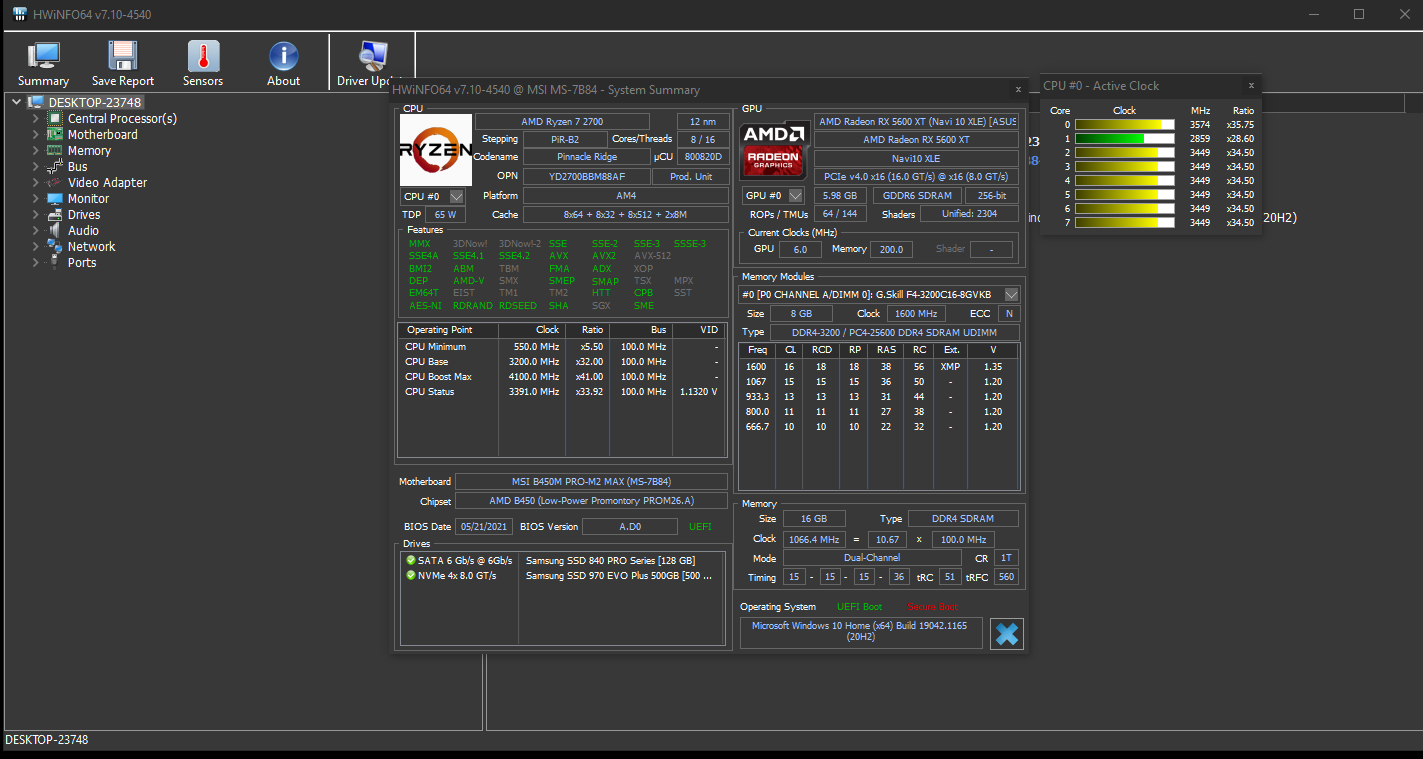Image resolution: width=1423 pixels, height=759 pixels.
Task: Open the Summary toolbar icon
Action: coord(43,57)
